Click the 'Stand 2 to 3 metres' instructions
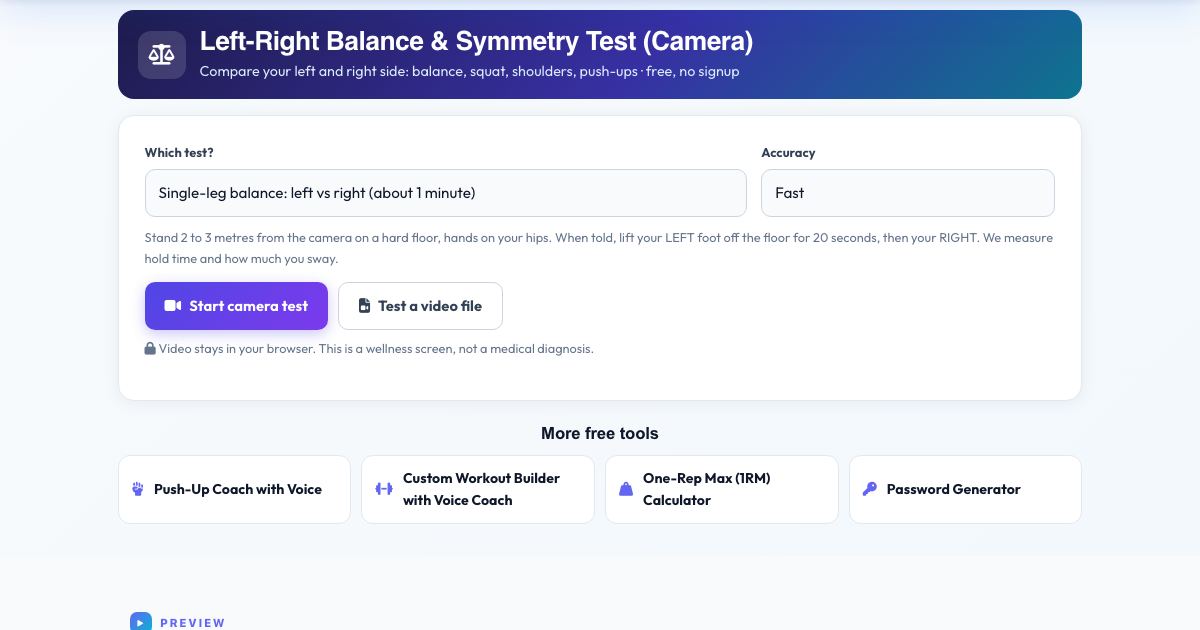The height and width of the screenshot is (630, 1200). 599,248
